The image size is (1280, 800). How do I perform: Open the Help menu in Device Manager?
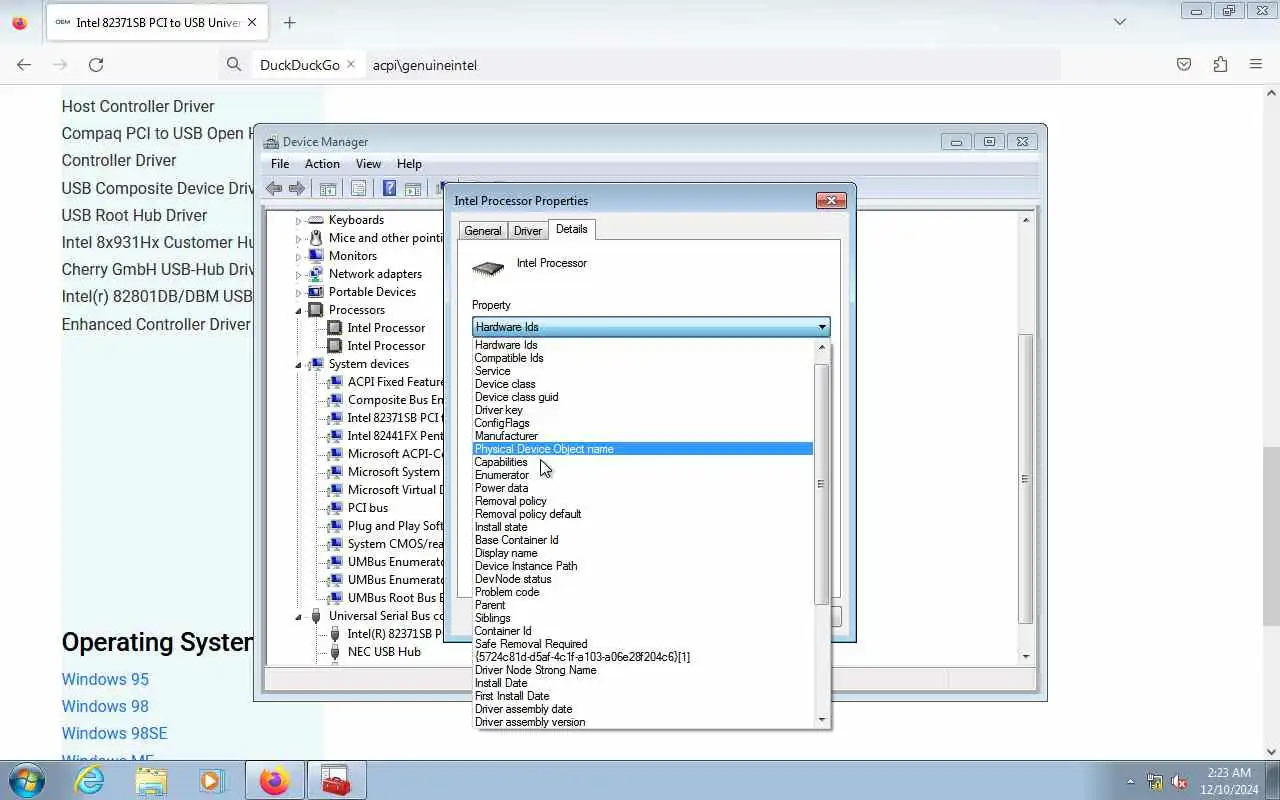[x=409, y=164]
